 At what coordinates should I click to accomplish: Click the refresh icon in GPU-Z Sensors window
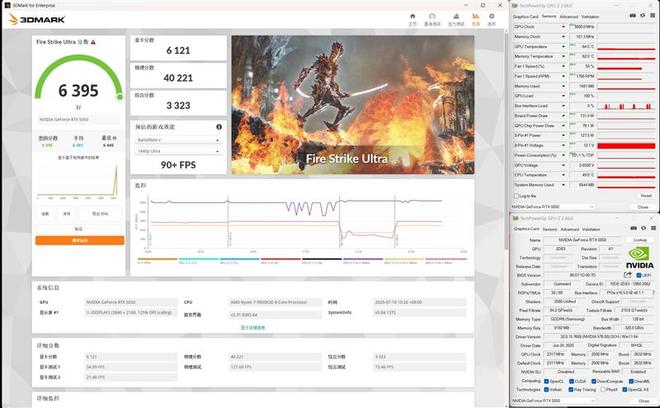click(643, 16)
